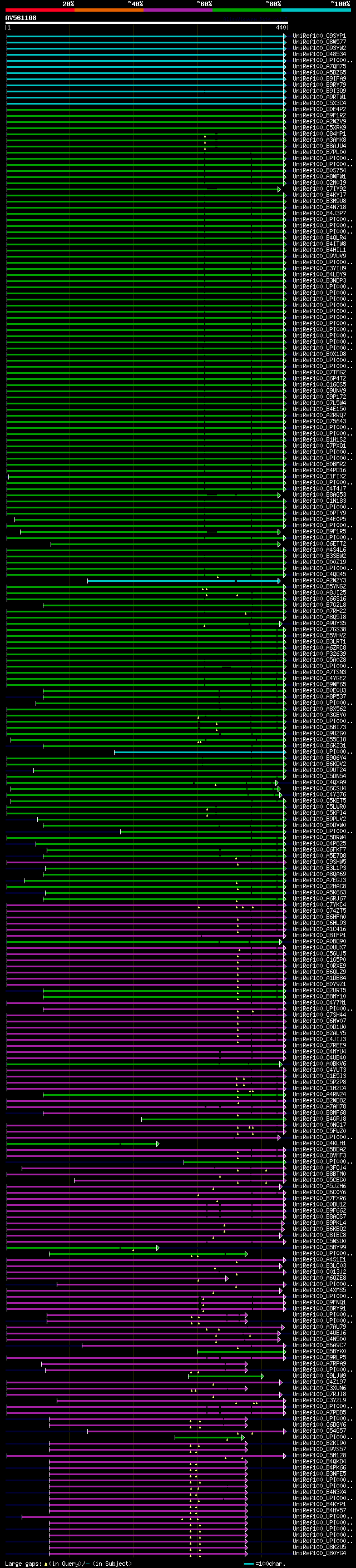Image resolution: width=356 pixels, height=1568 pixels.
Task: Select hit label UniRef100_Q74ZT5
Action: pyautogui.click(x=319, y=911)
